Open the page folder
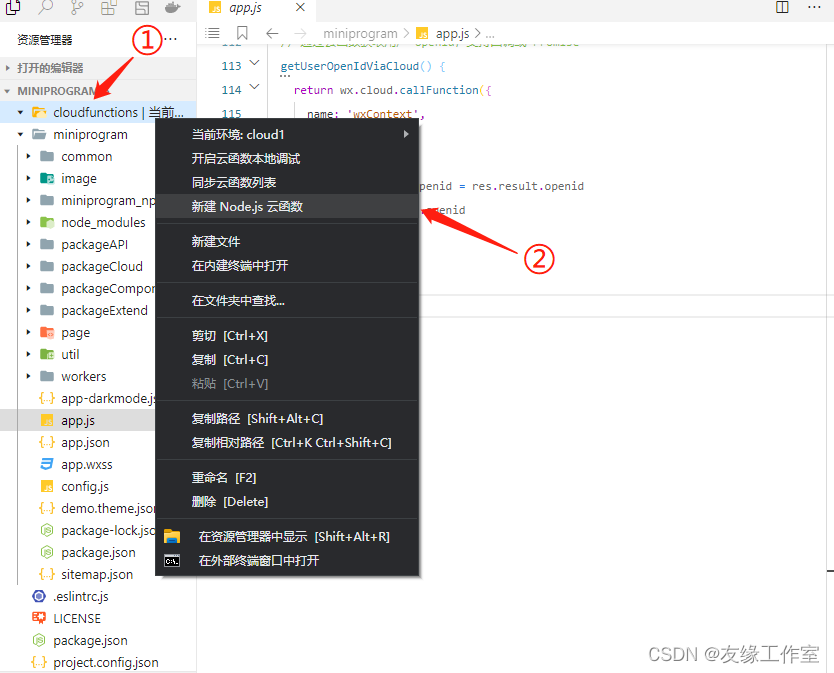 point(76,333)
